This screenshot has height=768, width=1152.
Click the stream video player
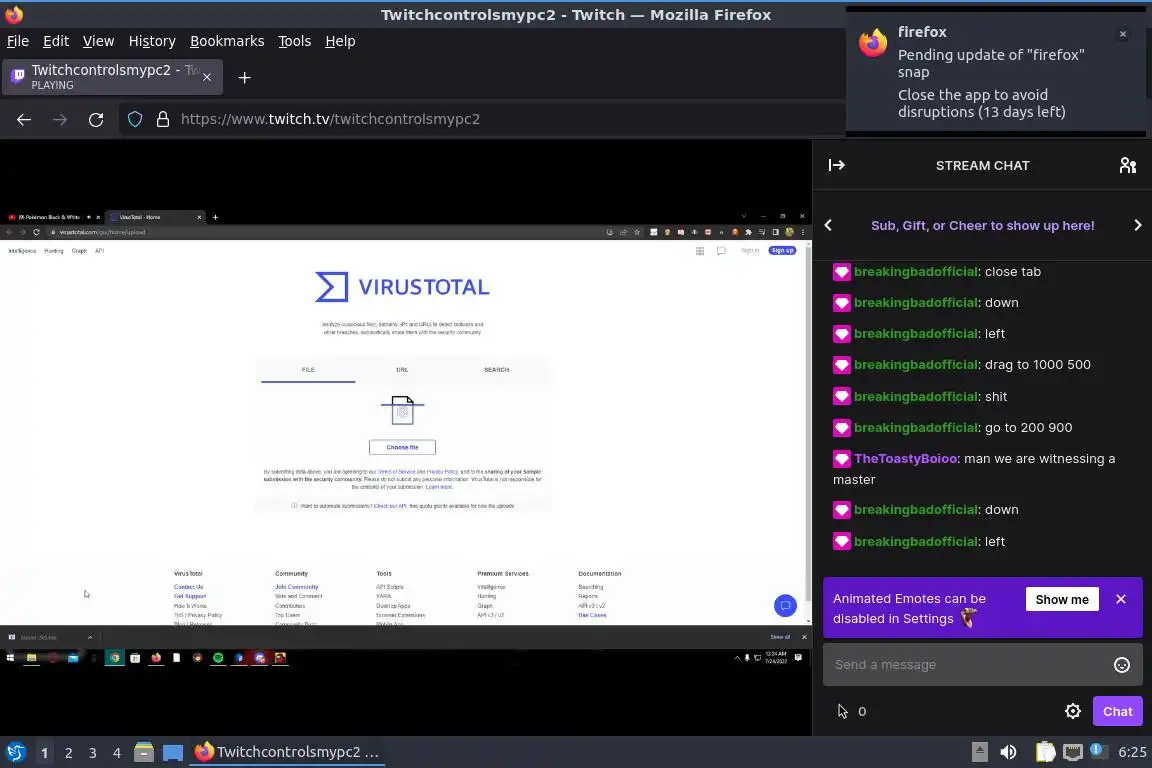click(406, 437)
